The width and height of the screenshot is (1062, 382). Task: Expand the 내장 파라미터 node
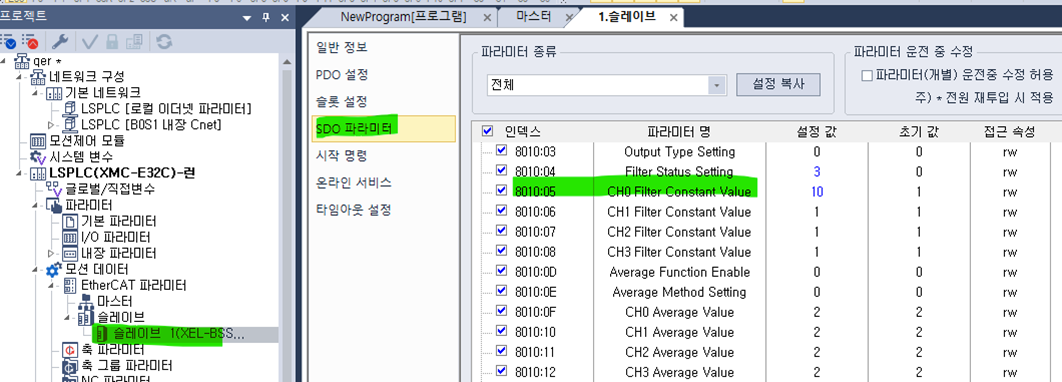[50, 253]
